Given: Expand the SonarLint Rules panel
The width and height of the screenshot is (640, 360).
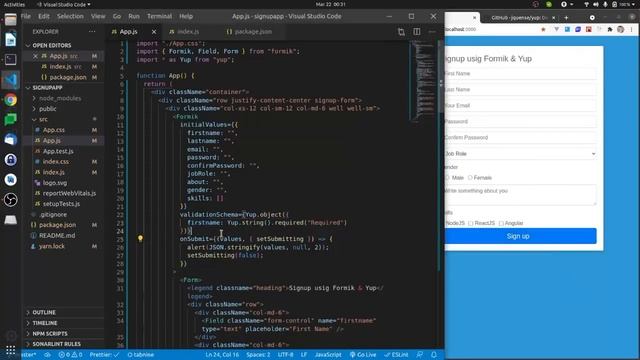Looking at the screenshot, I should pos(64,344).
